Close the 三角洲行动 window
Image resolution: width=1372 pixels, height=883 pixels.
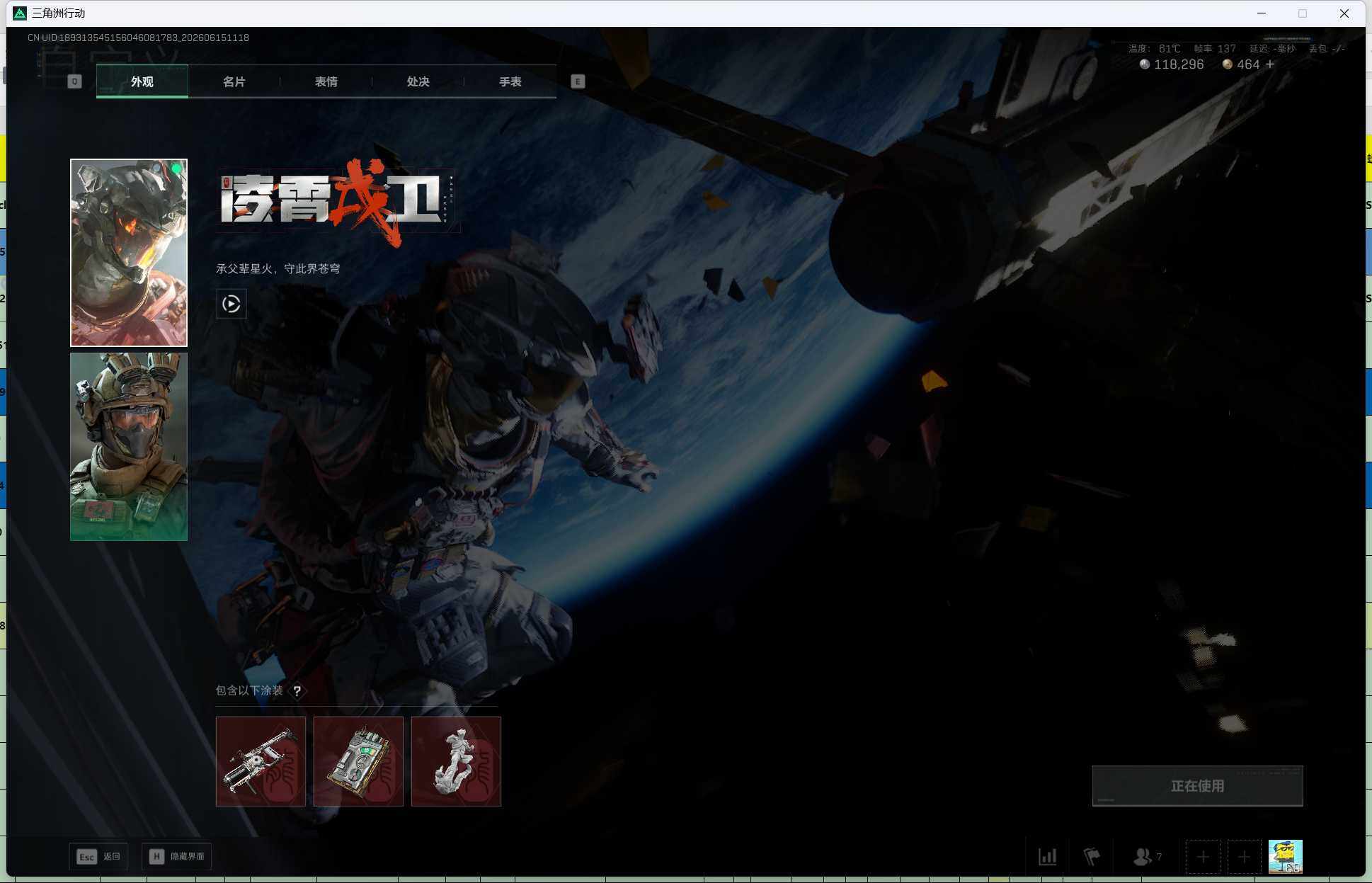coord(1344,13)
